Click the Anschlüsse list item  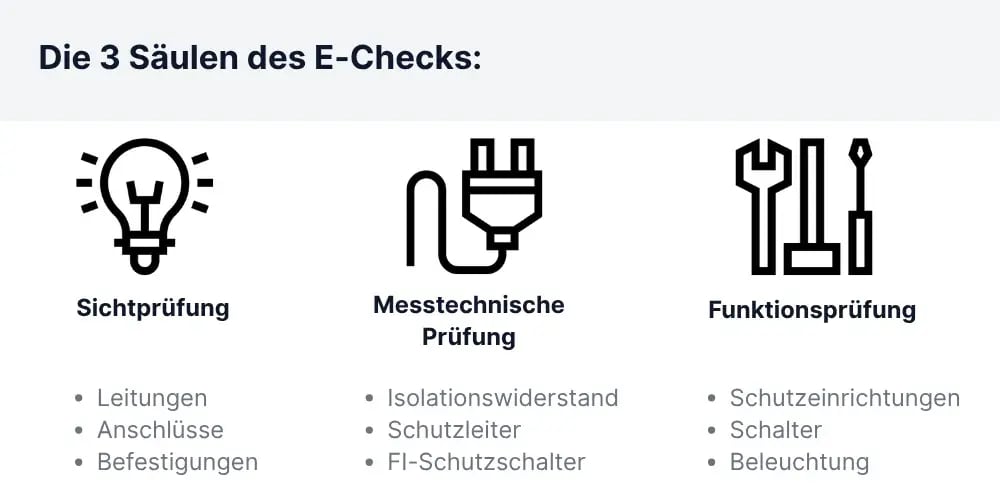tap(160, 430)
